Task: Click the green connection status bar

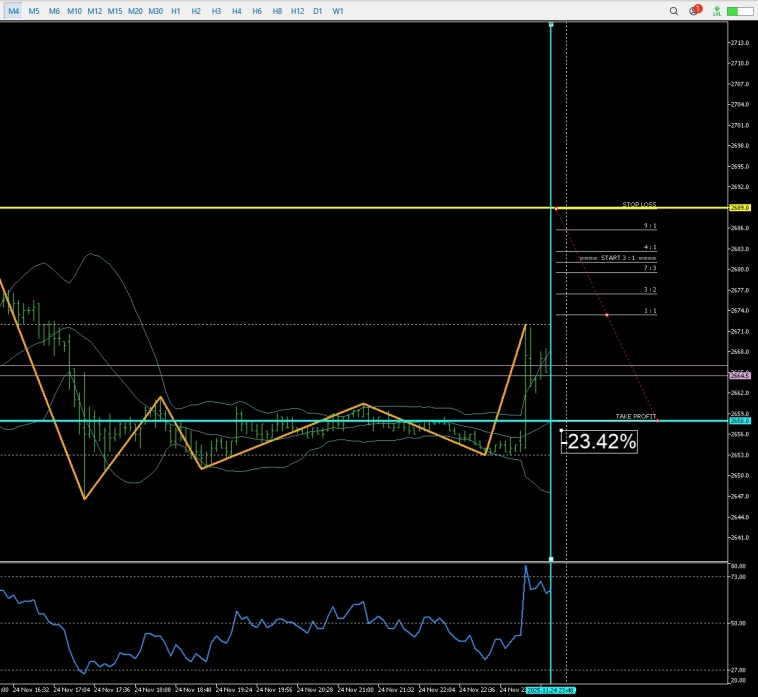Action: 740,10
